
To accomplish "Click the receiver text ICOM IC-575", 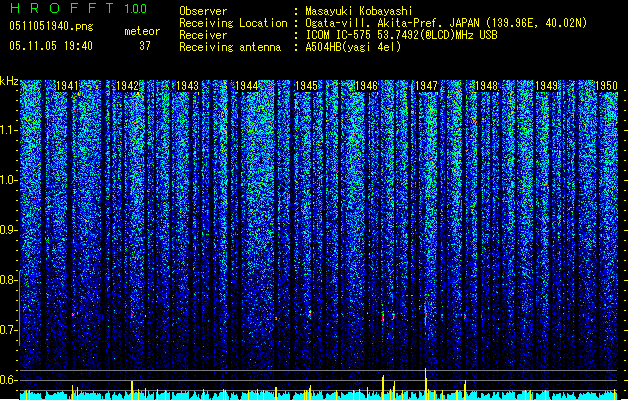I will coord(339,35).
